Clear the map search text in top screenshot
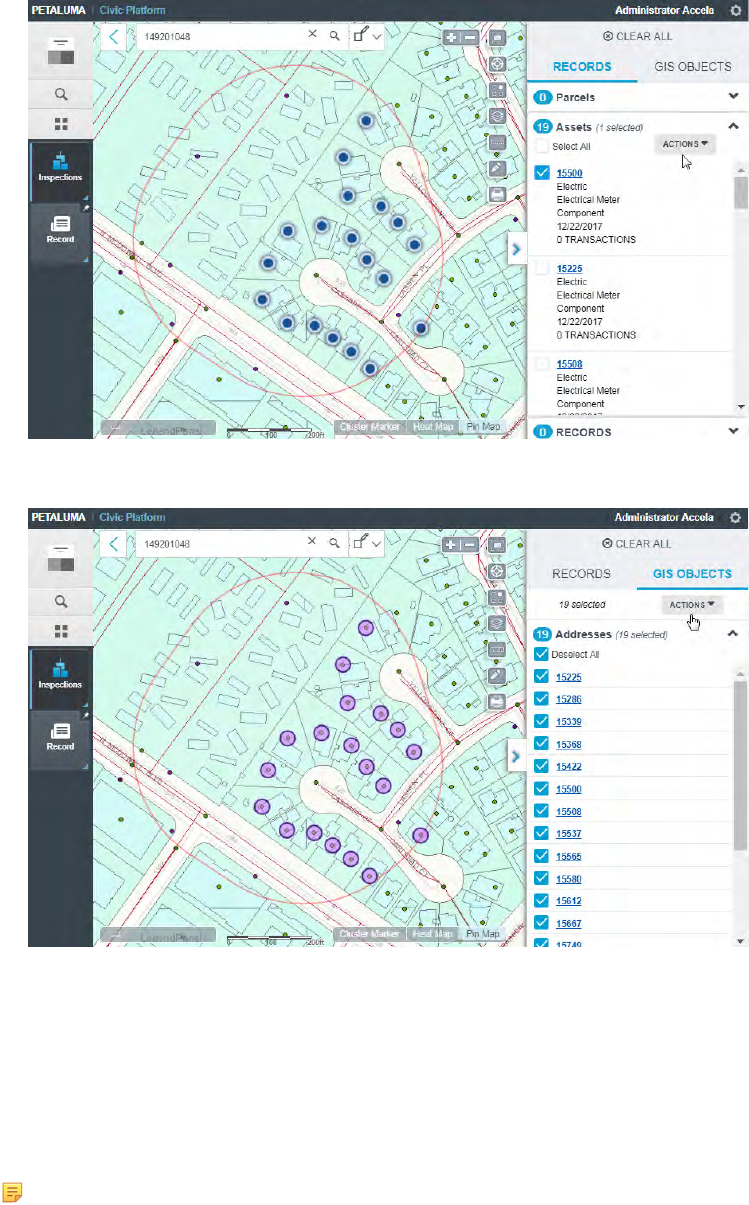The height and width of the screenshot is (1205, 749). [311, 35]
